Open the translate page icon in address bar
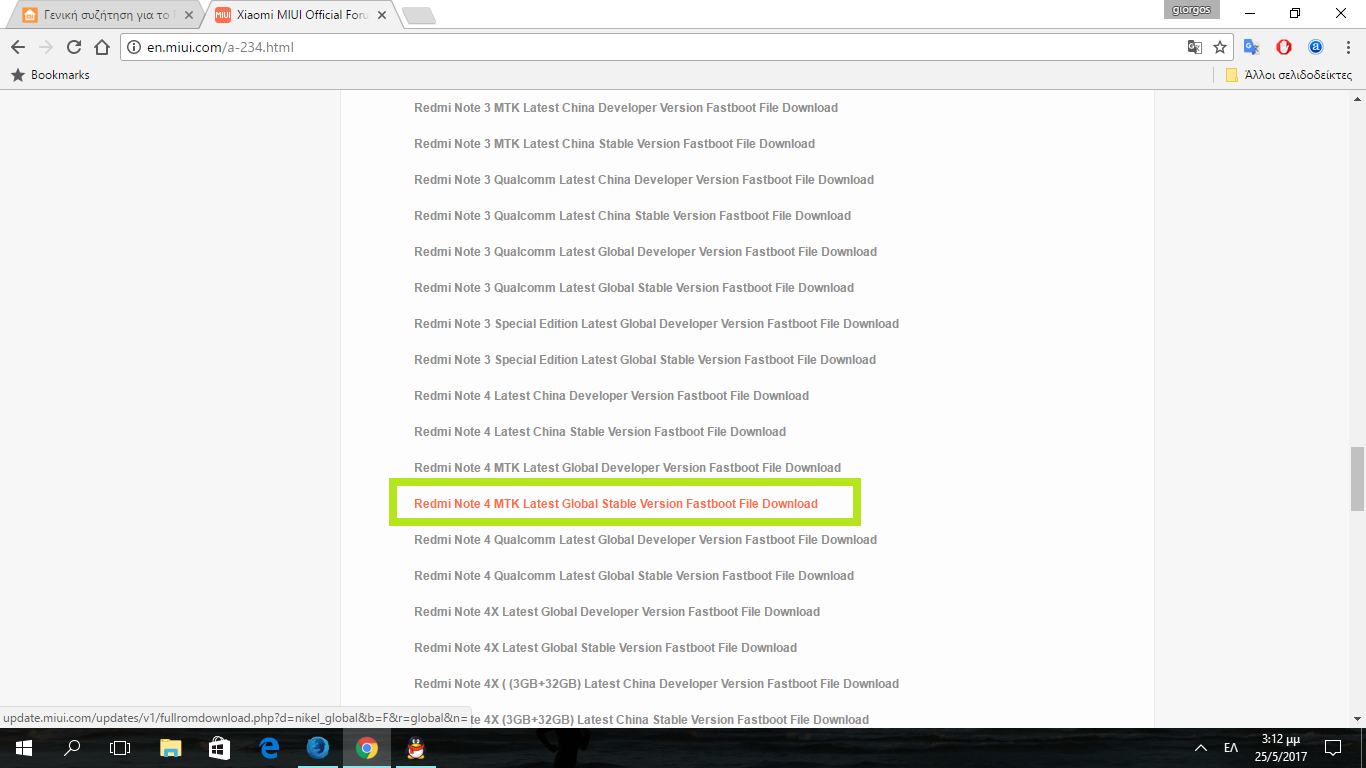The image size is (1366, 768). click(x=1195, y=47)
